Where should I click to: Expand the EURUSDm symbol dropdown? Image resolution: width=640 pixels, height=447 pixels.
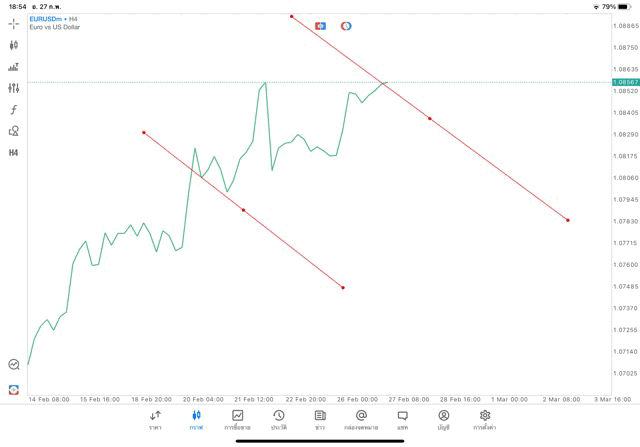click(50, 19)
